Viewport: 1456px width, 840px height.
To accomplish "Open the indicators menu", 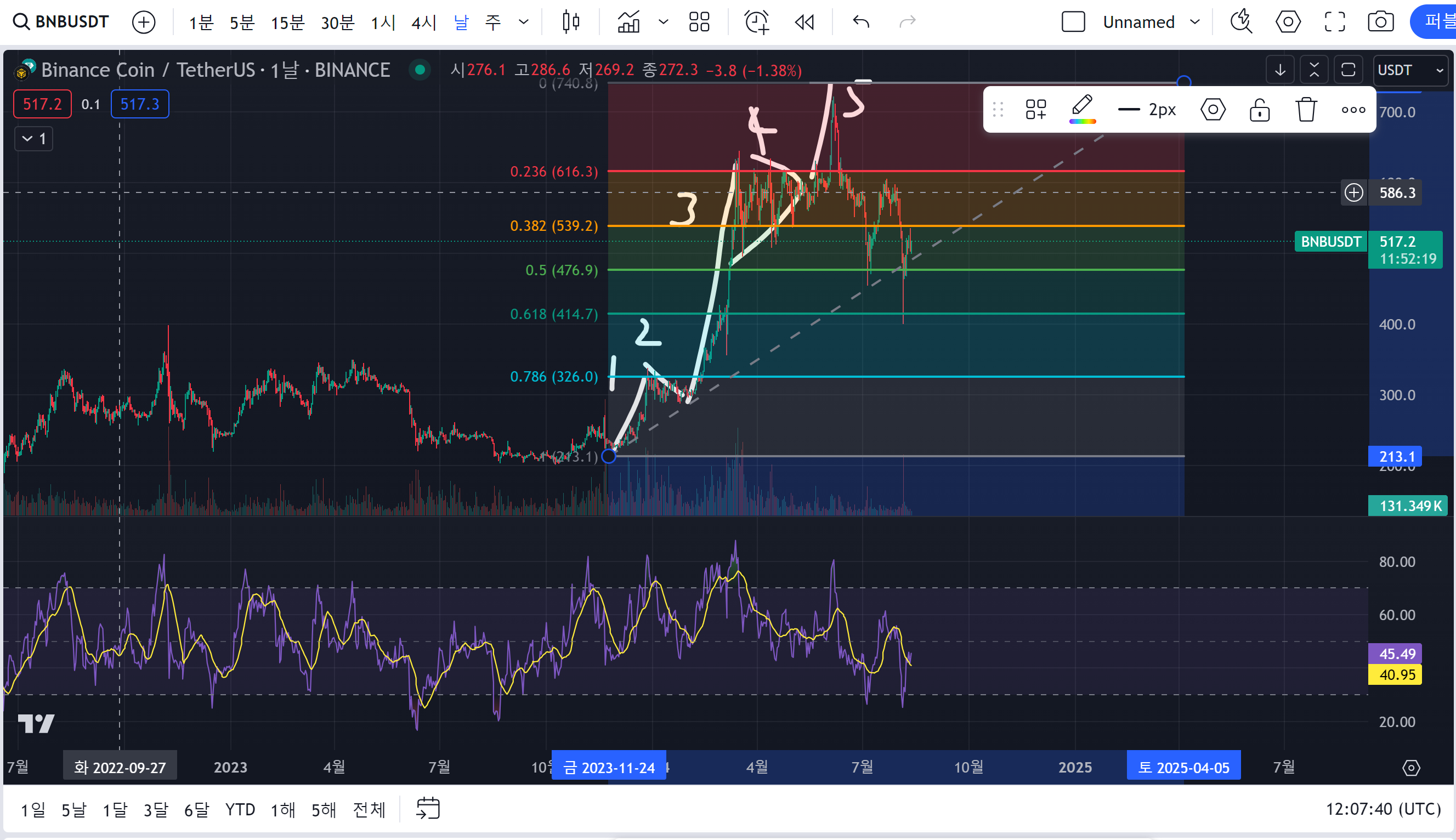I will [x=629, y=22].
